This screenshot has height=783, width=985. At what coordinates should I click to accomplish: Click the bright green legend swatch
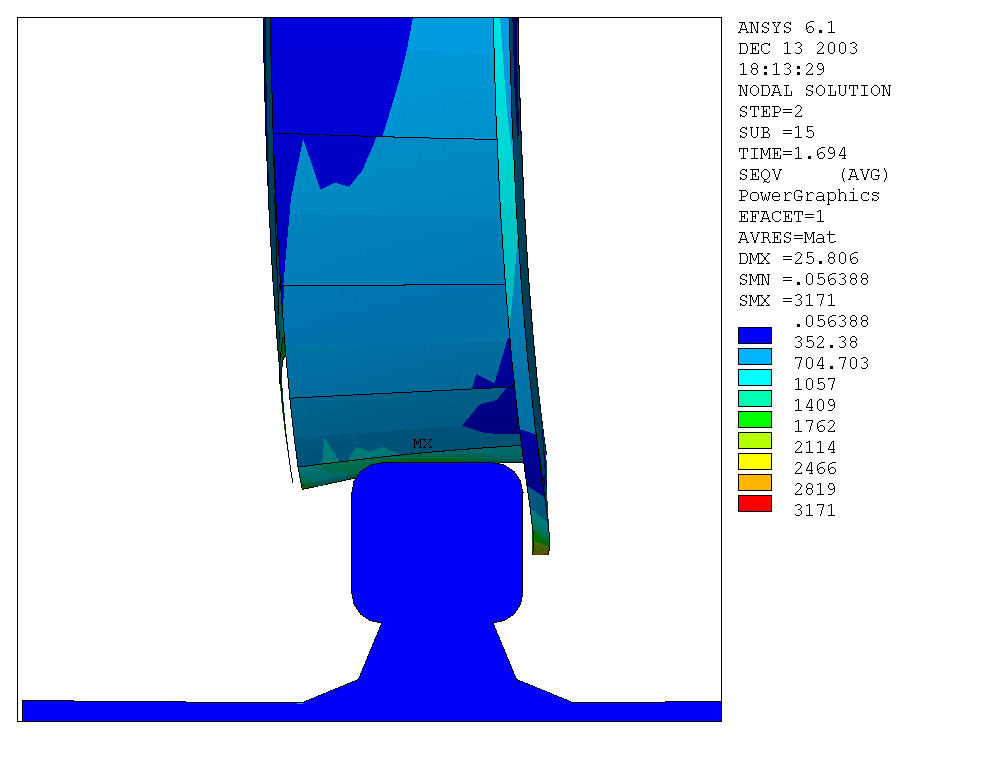(x=754, y=419)
